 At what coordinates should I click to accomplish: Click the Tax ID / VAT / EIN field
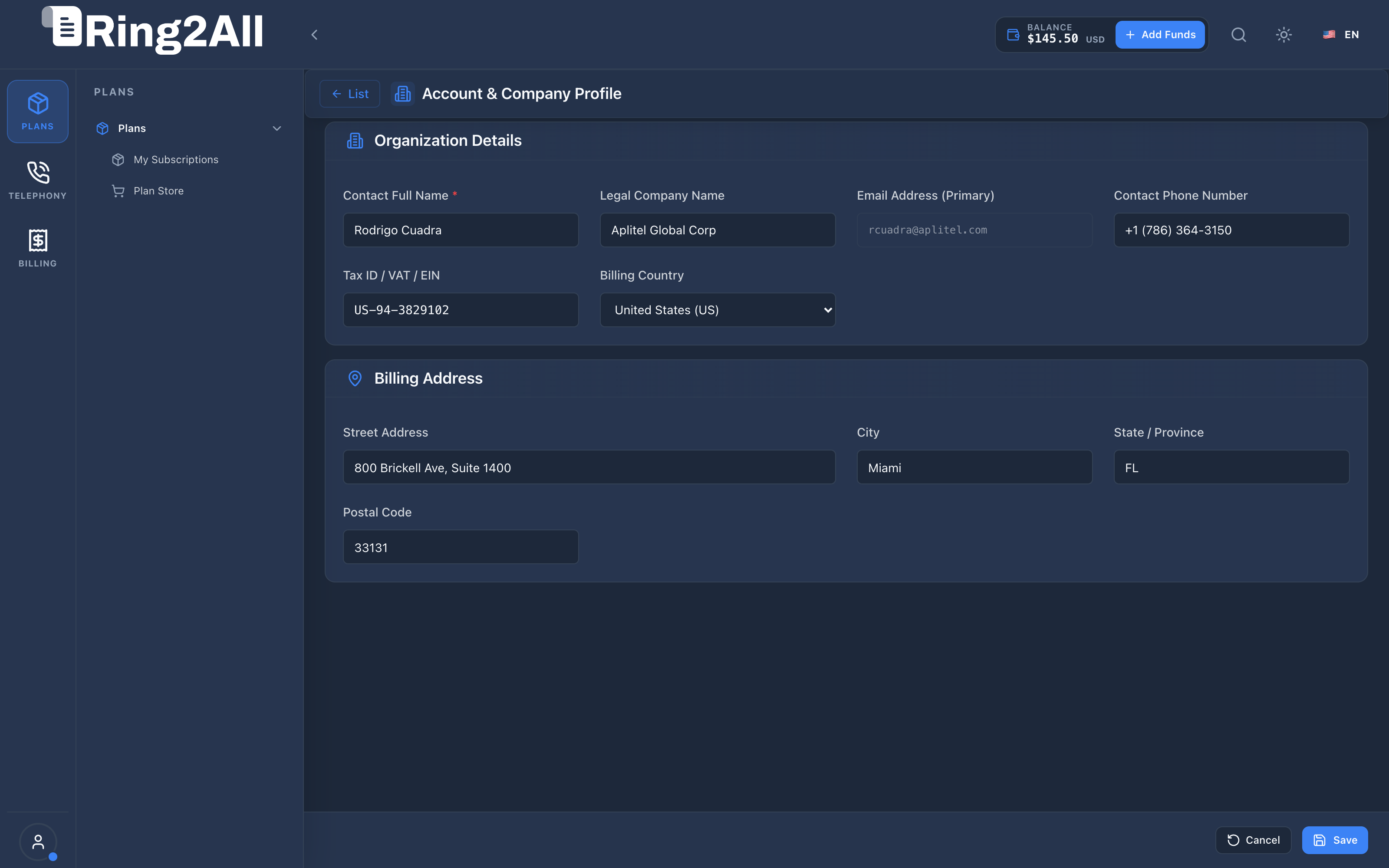point(460,310)
